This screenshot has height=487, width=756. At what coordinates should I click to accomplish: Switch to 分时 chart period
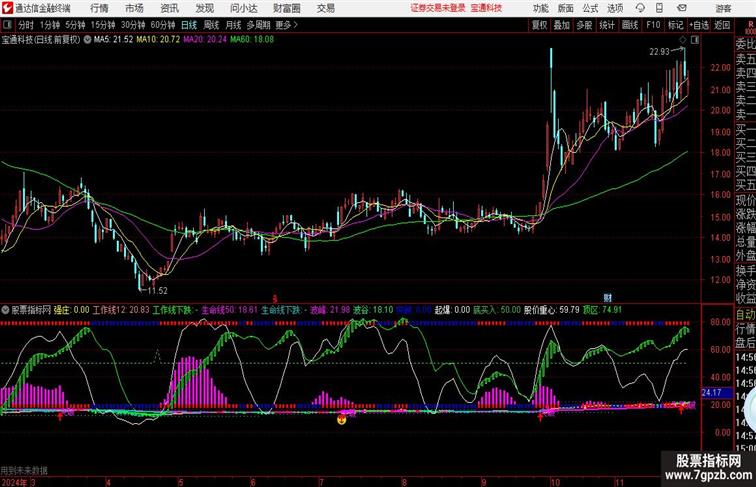coord(26,25)
